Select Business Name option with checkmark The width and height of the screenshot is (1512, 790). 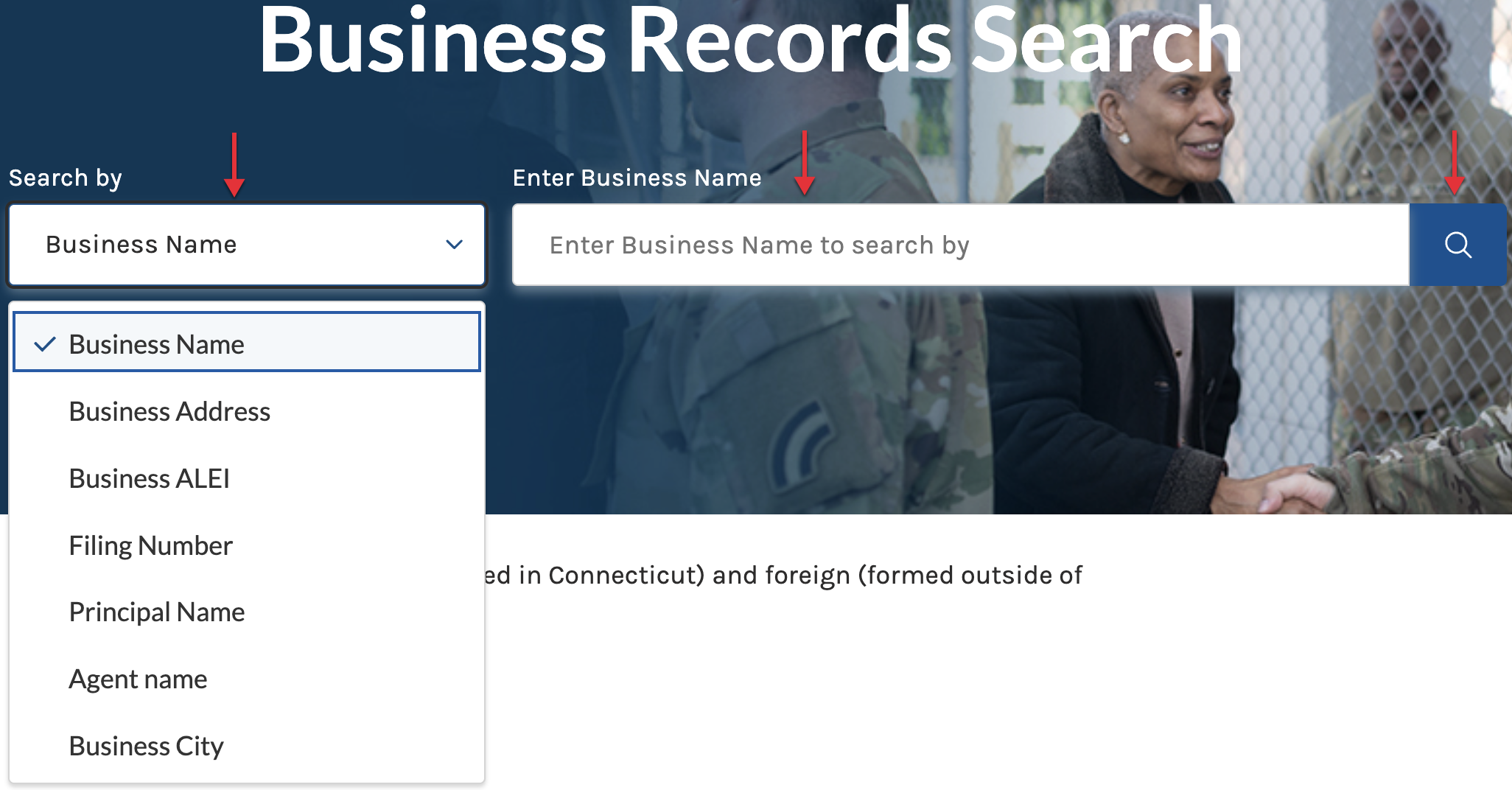pos(247,342)
